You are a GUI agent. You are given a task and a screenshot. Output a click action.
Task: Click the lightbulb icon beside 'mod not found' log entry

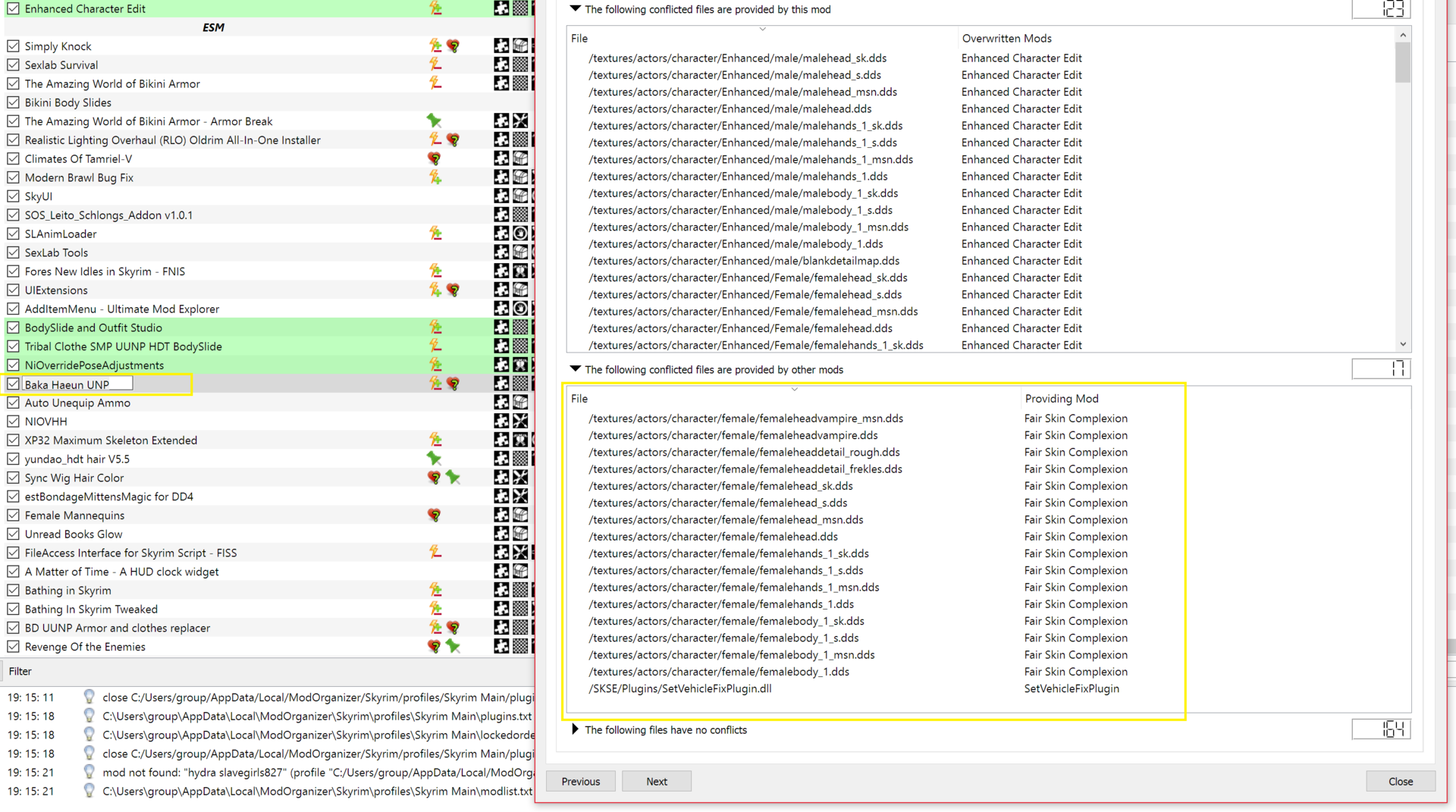click(89, 772)
